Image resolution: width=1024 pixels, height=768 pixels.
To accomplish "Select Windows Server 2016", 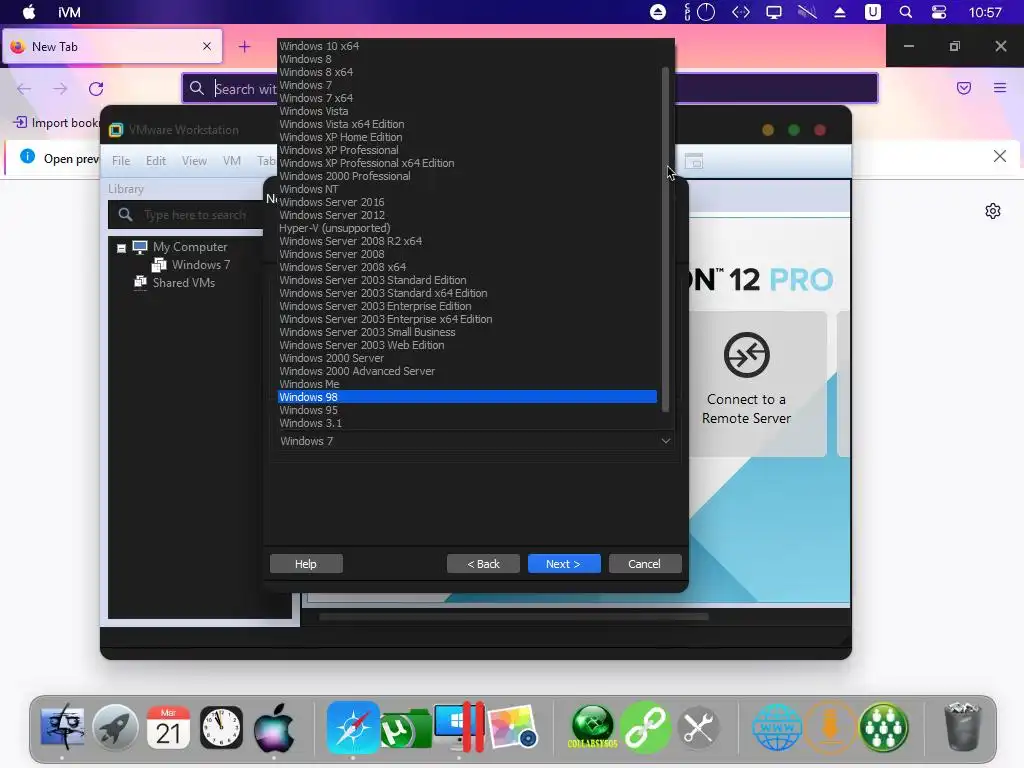I will [468, 202].
